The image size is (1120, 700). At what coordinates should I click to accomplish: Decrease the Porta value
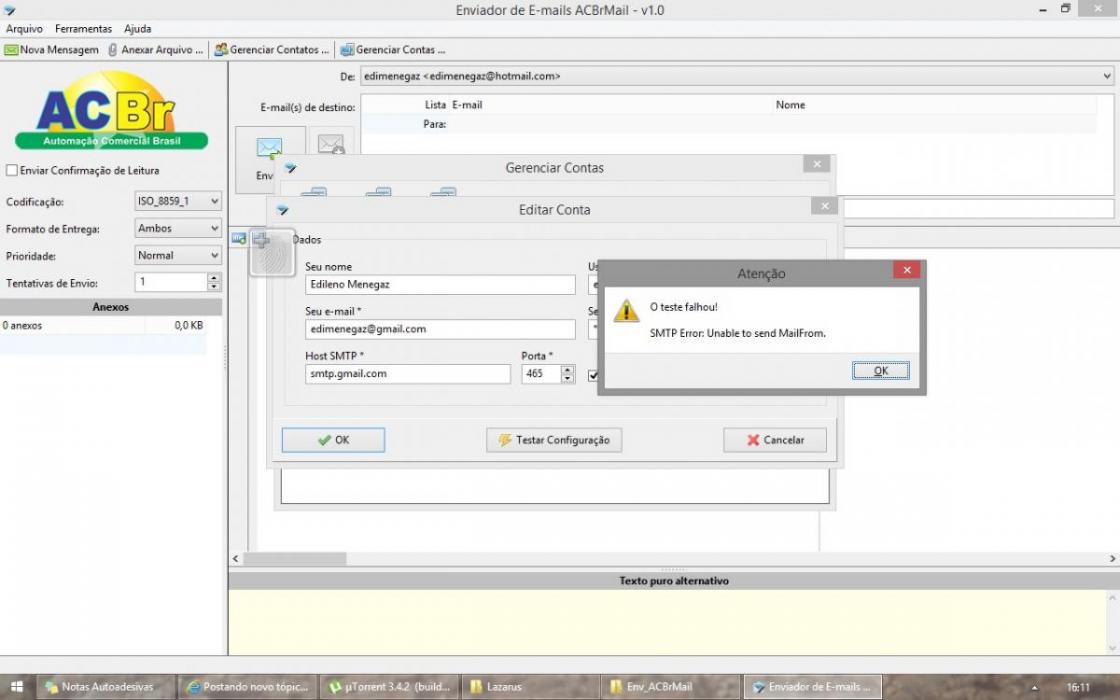point(568,378)
